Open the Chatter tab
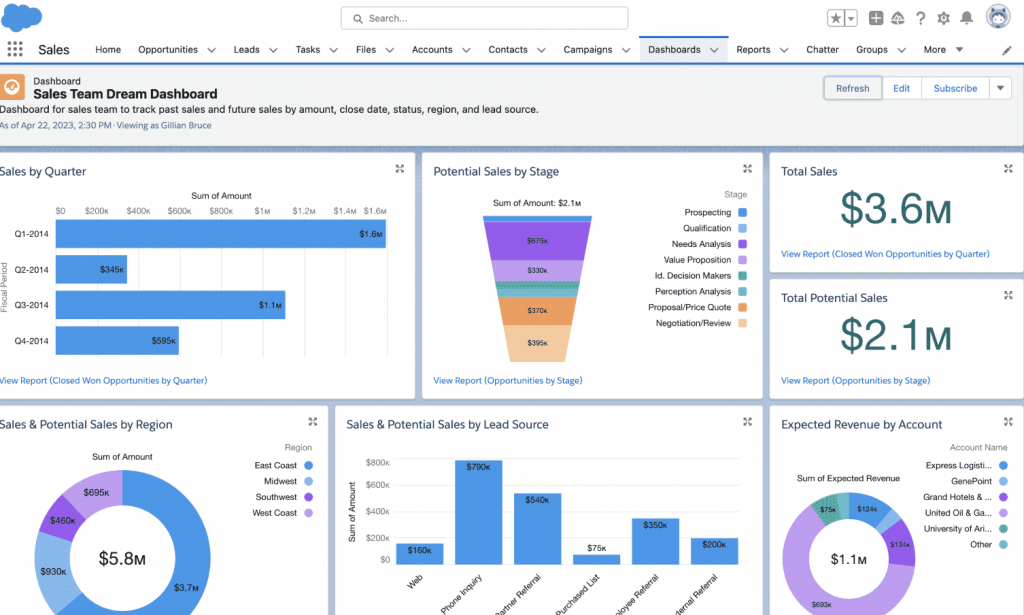1024x615 pixels. tap(822, 49)
